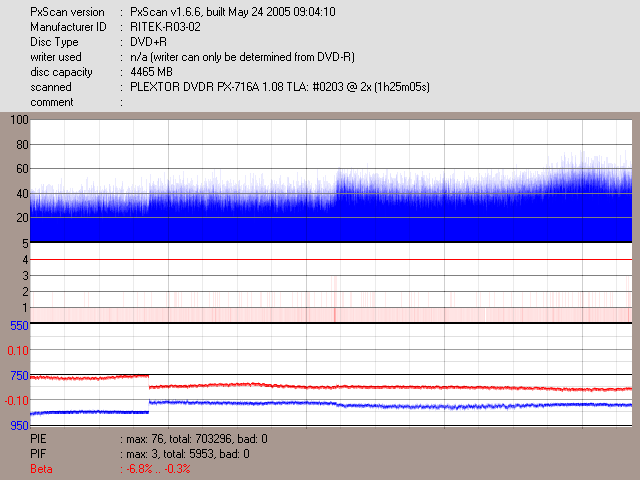Select the 'n/a (writer can only be determined from DVD-R)' text
Image resolution: width=640 pixels, height=480 pixels.
(x=242, y=57)
